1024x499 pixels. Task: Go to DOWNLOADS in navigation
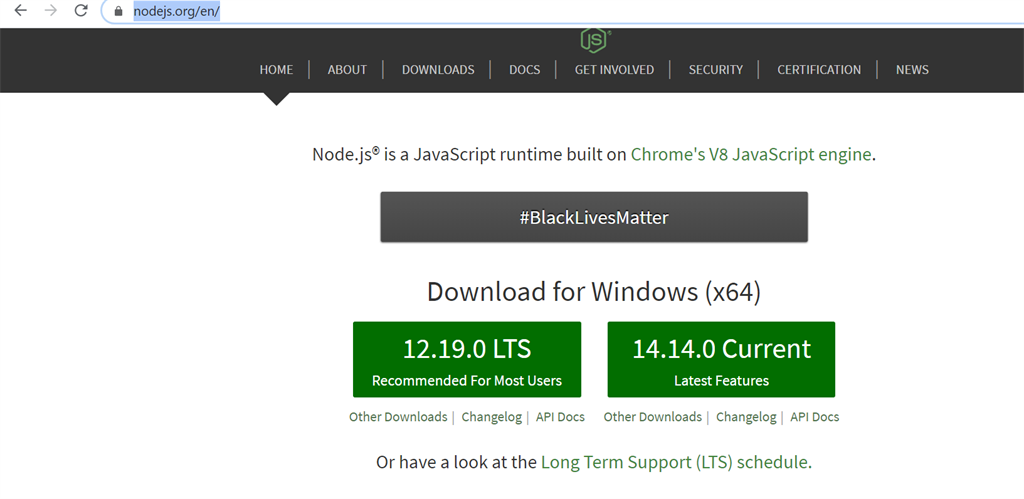(x=438, y=70)
